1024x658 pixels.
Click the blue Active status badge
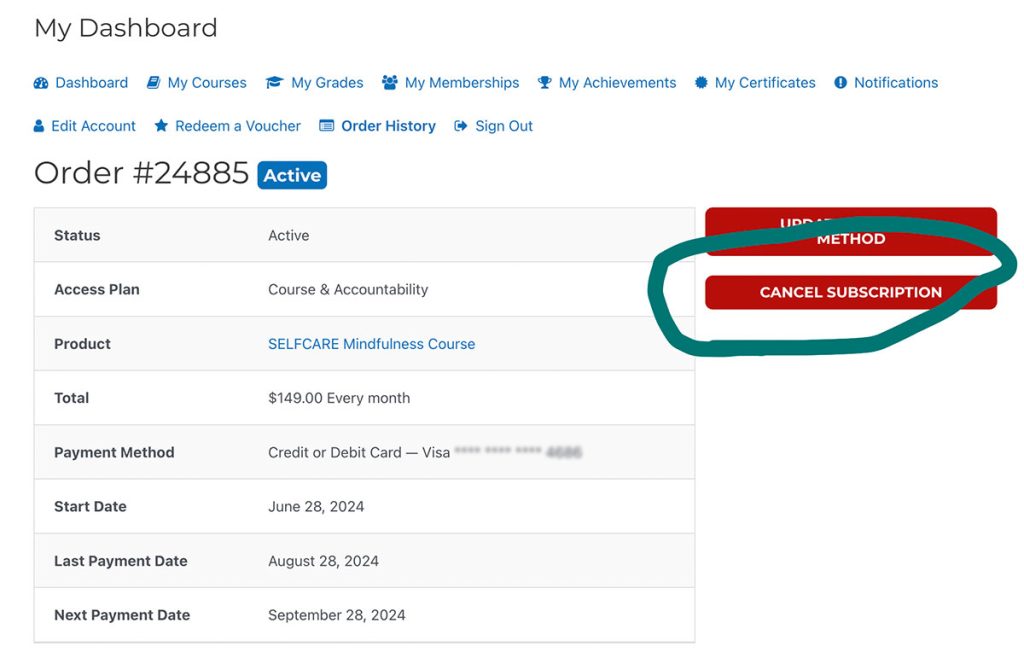click(x=292, y=175)
